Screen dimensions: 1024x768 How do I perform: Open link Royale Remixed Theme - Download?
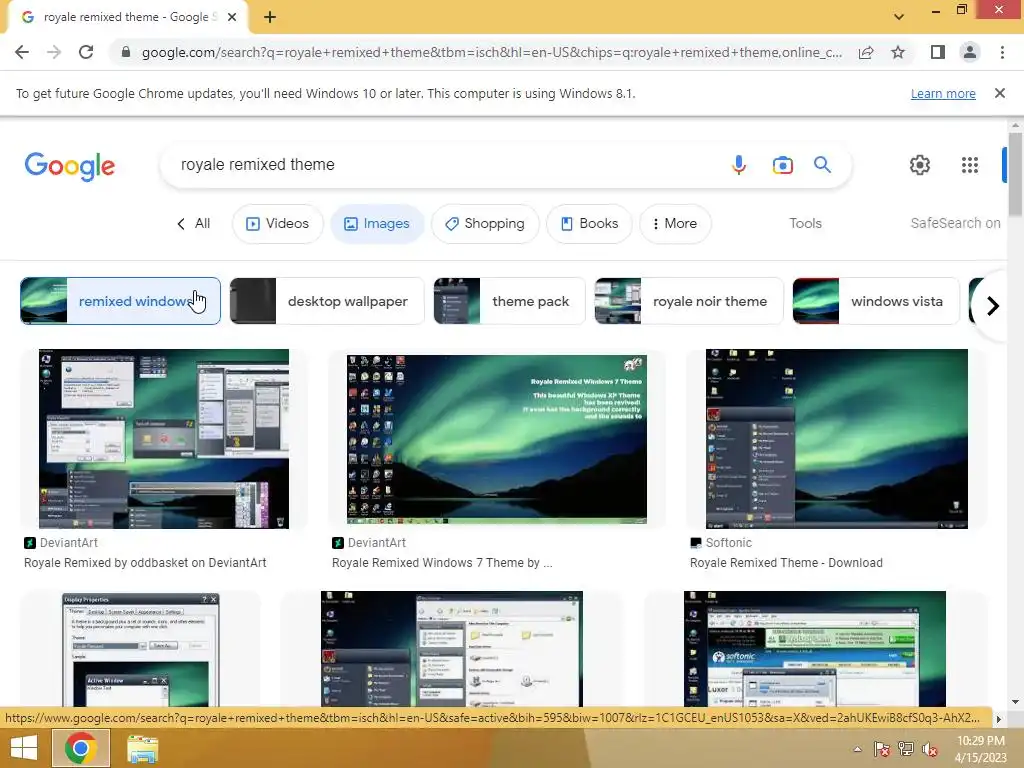[786, 563]
